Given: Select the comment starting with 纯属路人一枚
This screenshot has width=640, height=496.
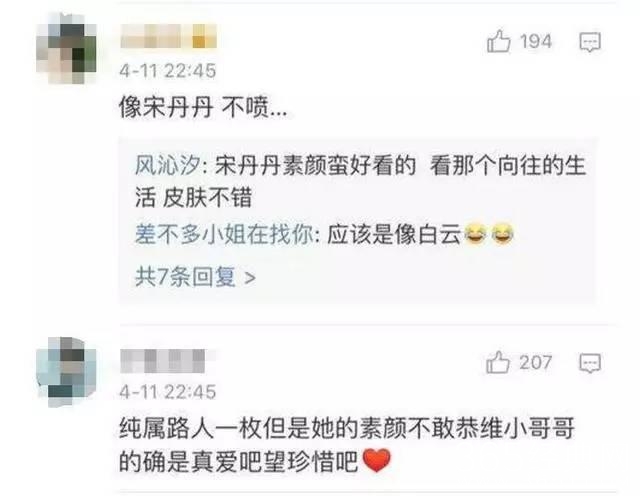Looking at the screenshot, I should coord(347,445).
